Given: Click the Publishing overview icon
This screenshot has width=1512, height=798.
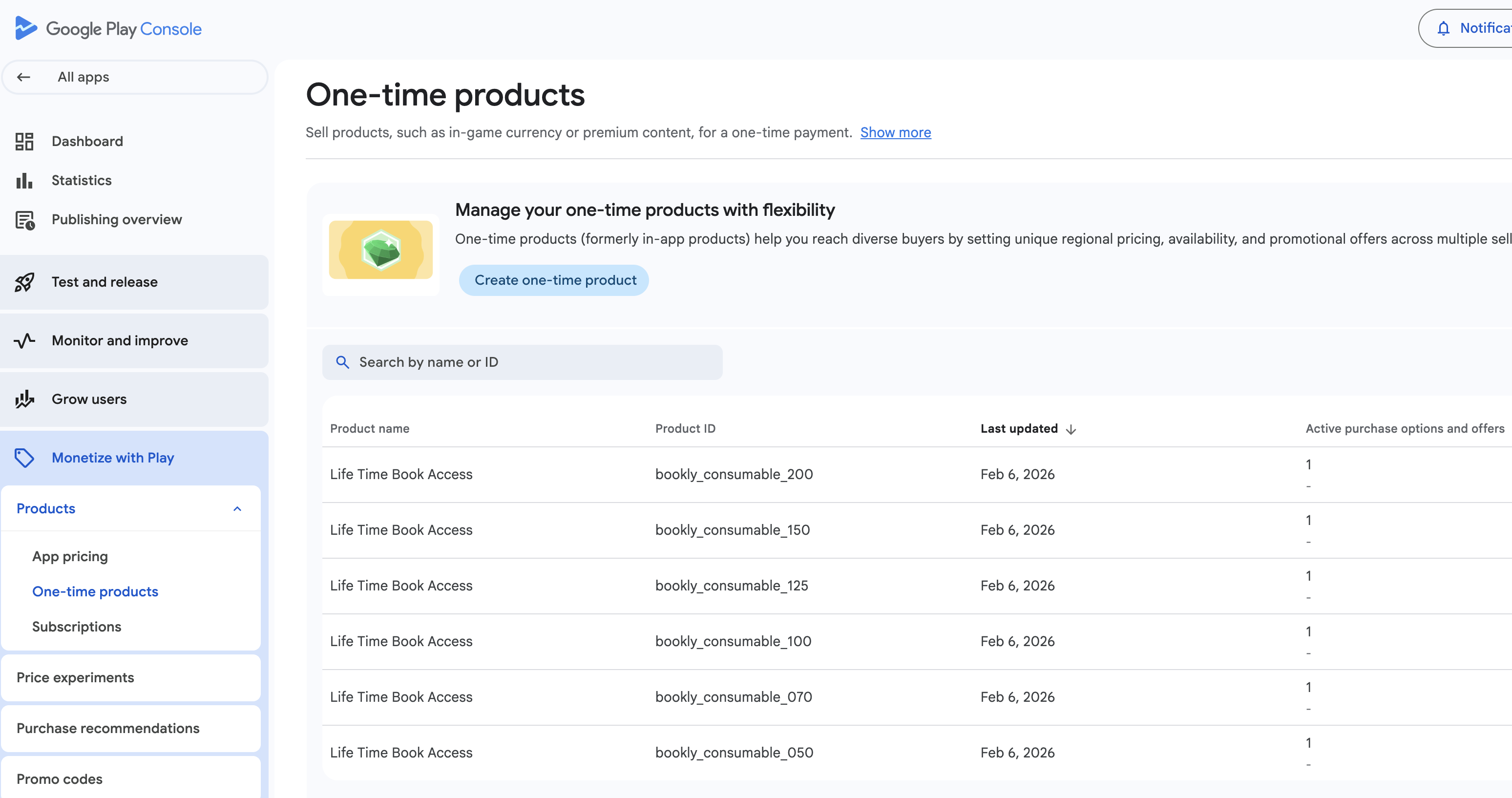Looking at the screenshot, I should [x=24, y=219].
